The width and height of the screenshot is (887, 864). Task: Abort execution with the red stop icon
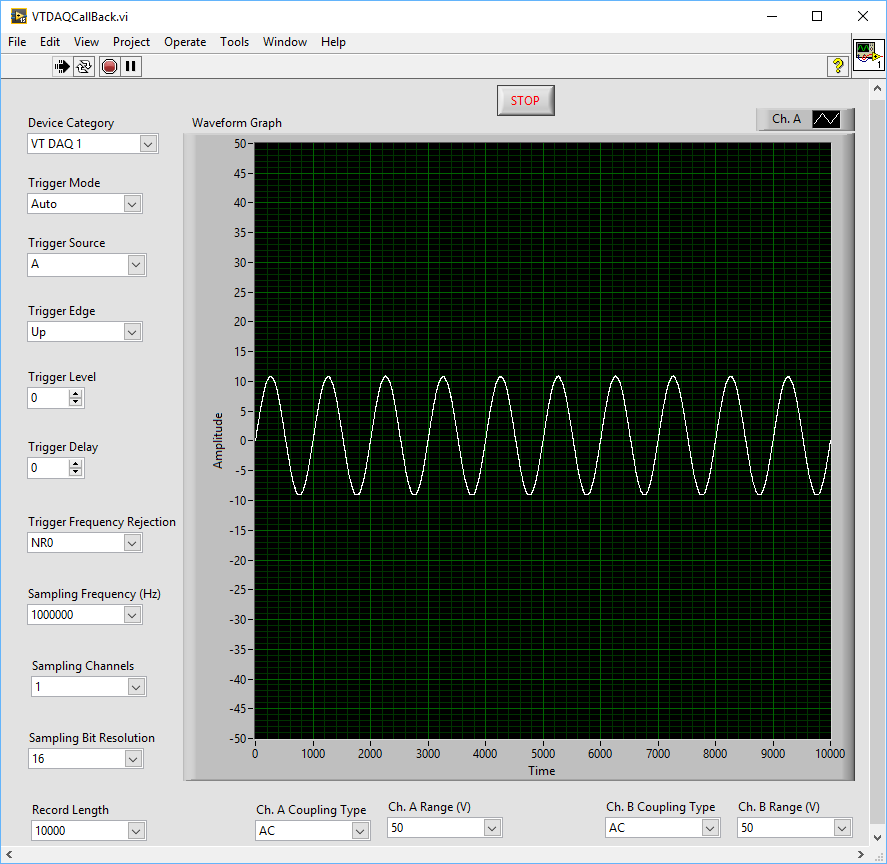tap(109, 67)
